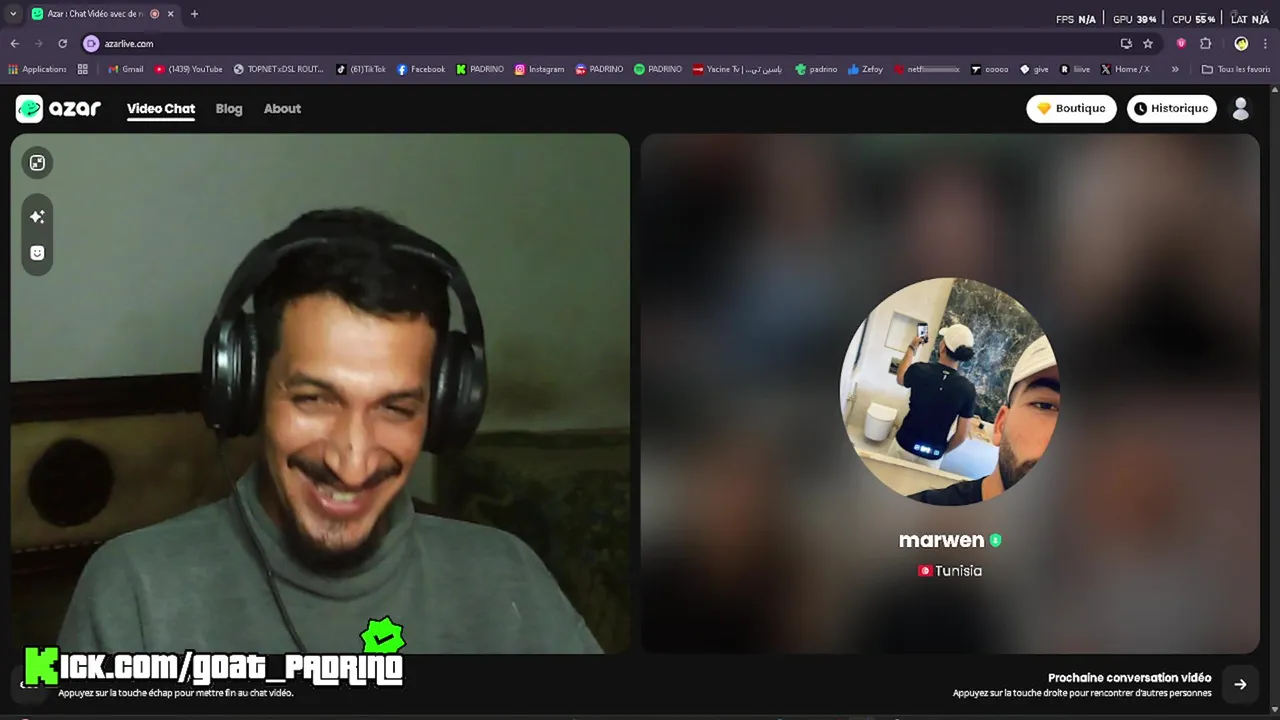Go to next video chat arrow
1280x720 pixels.
tap(1240, 684)
